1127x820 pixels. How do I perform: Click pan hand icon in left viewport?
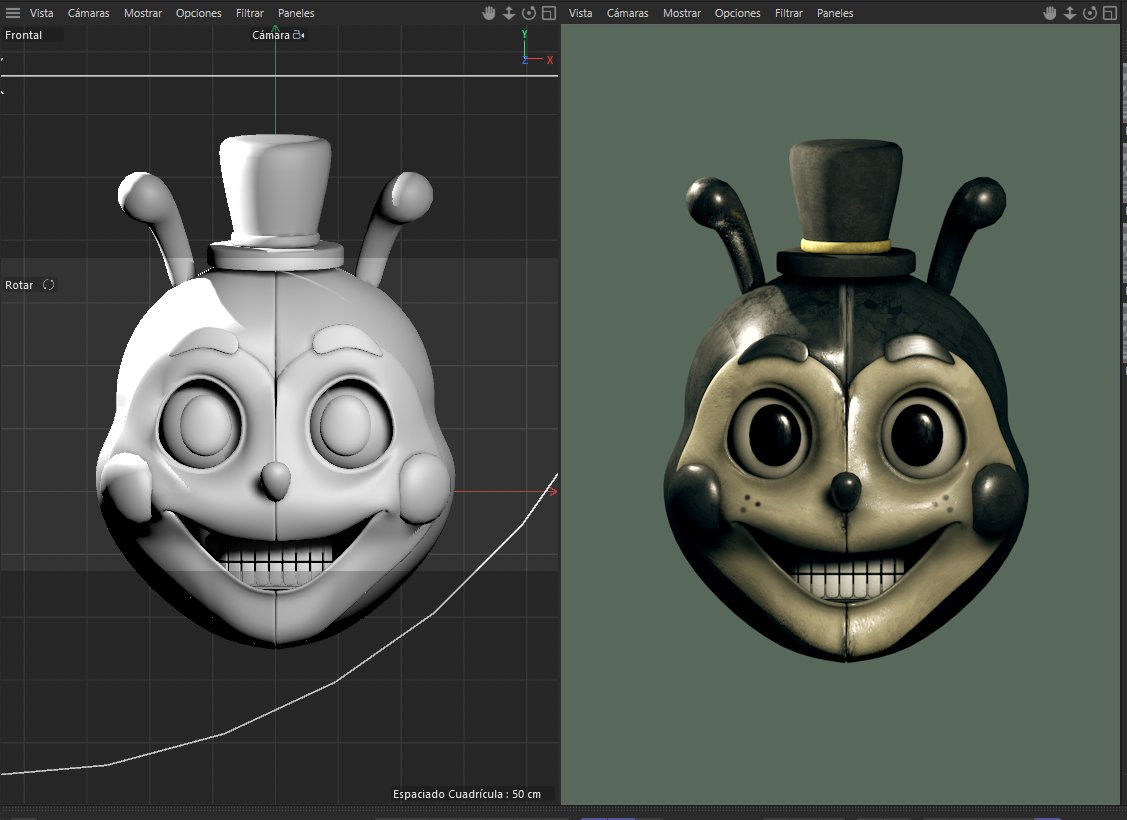(489, 13)
